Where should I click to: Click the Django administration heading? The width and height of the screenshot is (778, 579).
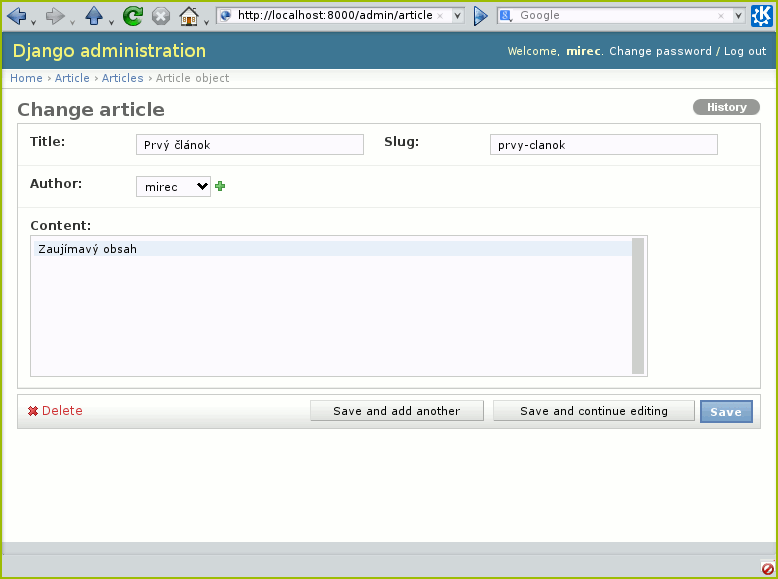[109, 51]
